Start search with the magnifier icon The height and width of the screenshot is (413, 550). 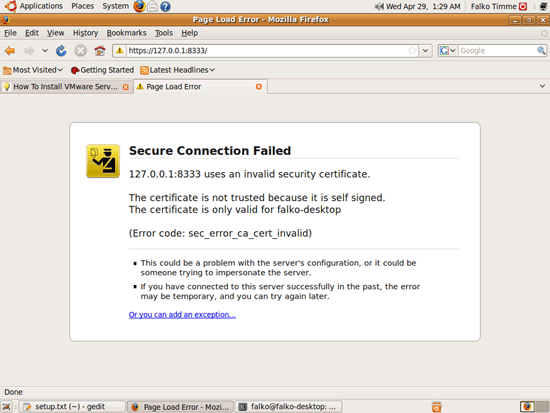541,51
